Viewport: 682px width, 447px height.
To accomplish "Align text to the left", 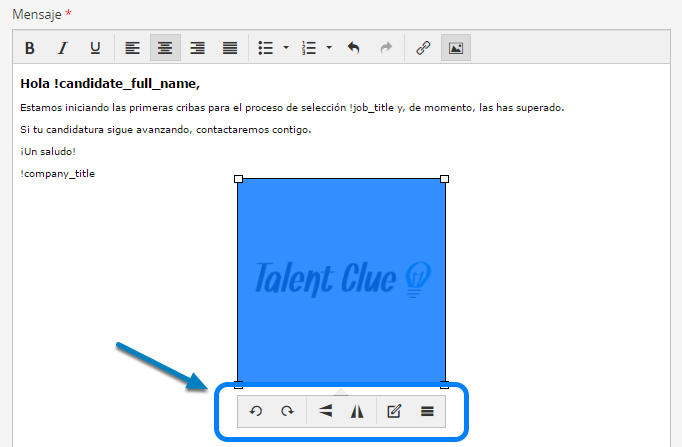I will tap(133, 48).
